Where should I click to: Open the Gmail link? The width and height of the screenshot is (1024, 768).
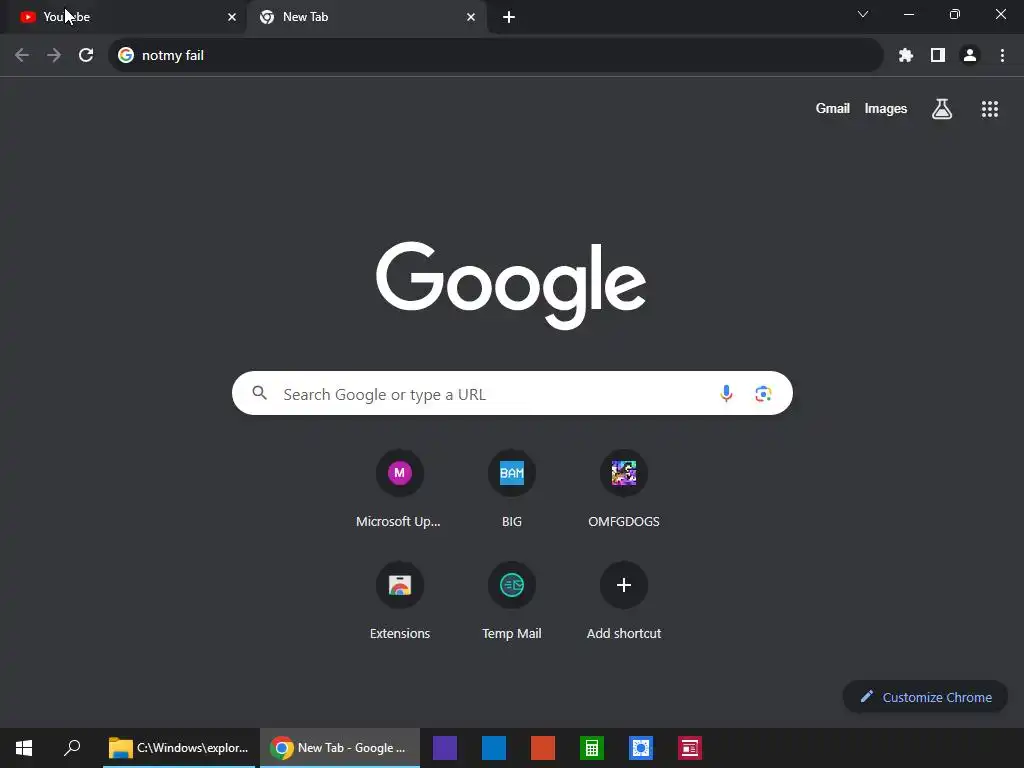tap(833, 108)
